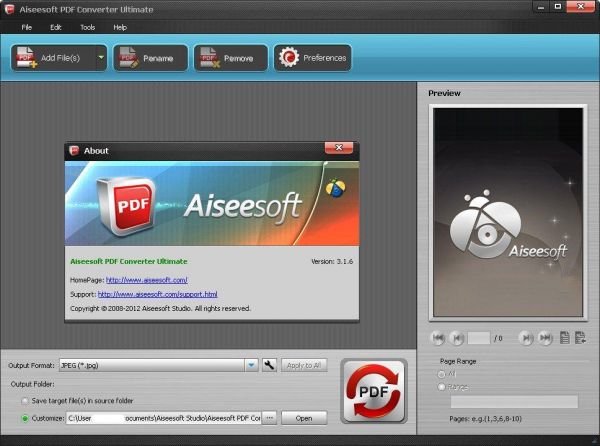Open Preferences from the toolbar

click(x=313, y=58)
